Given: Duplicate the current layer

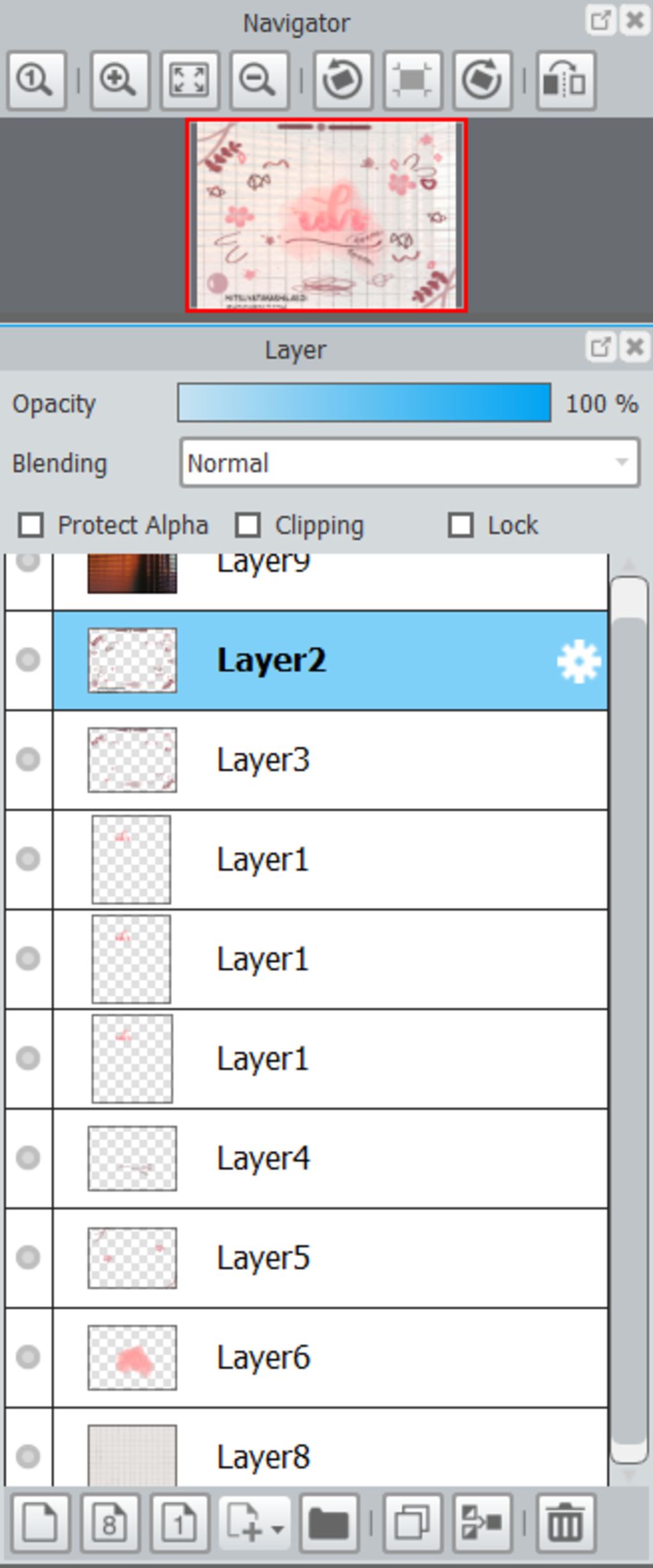Looking at the screenshot, I should point(412,1523).
